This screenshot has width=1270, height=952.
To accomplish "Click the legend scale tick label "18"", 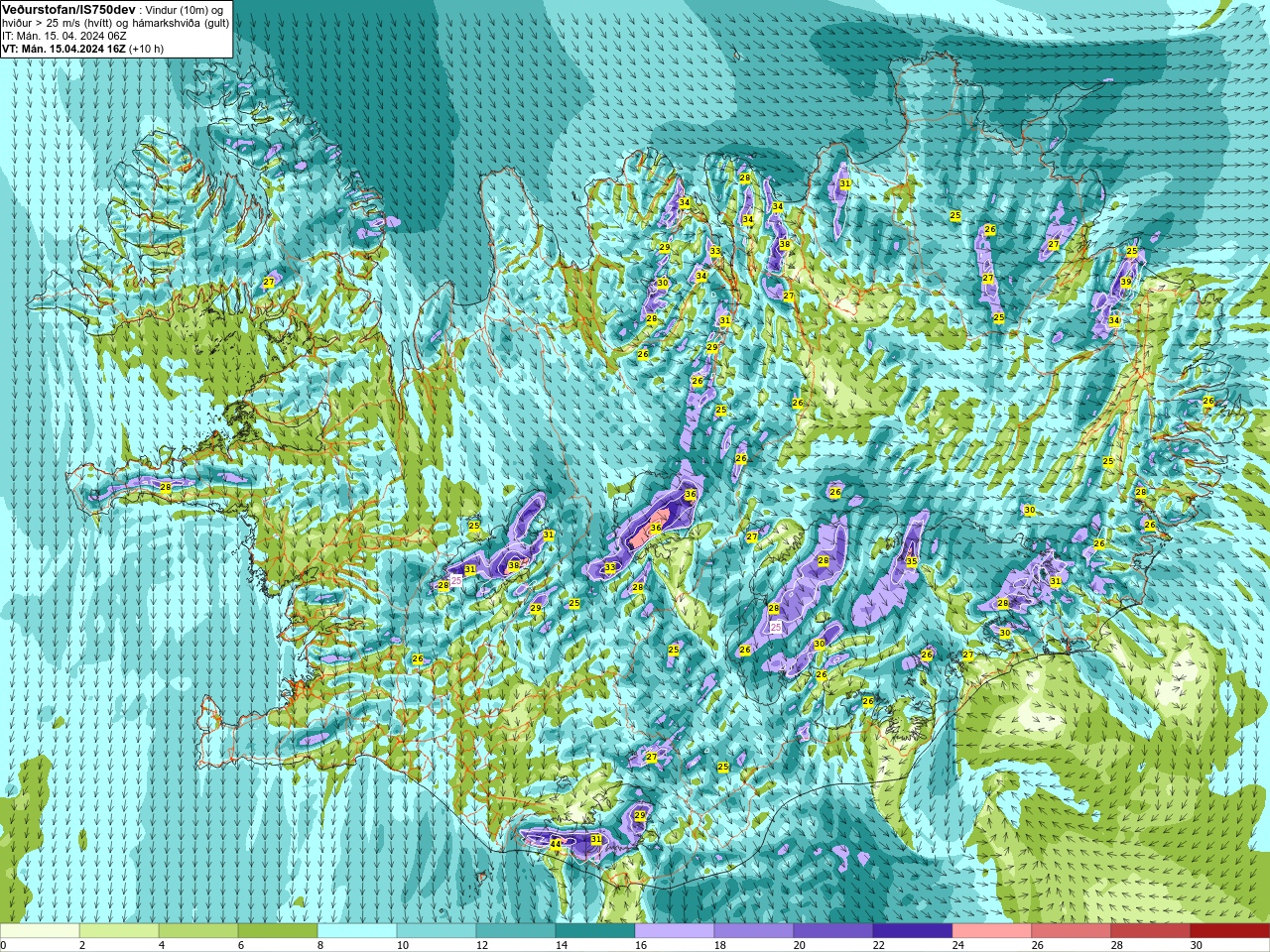I will click(x=720, y=945).
